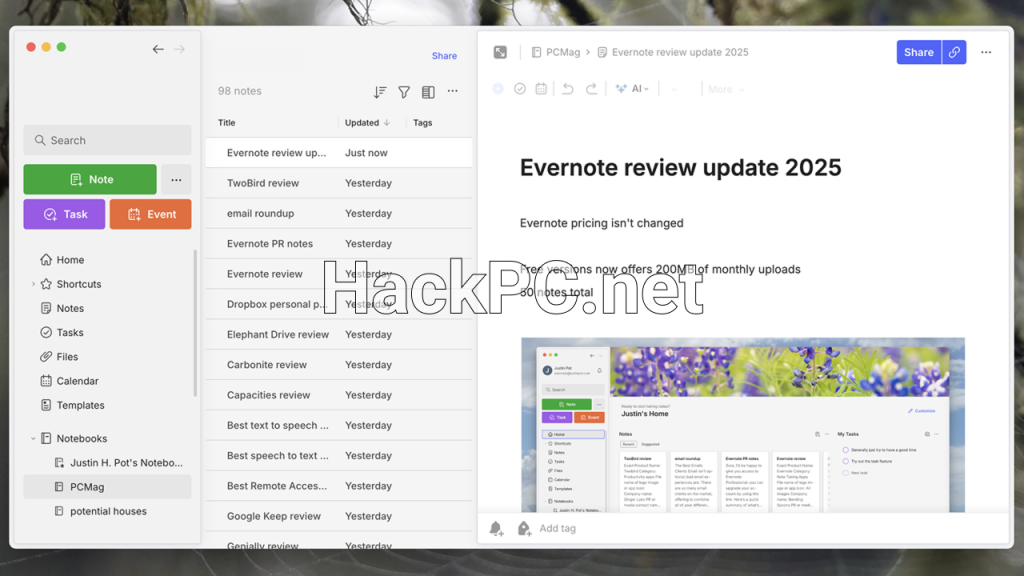Open the Best text to speech note

tap(339, 425)
